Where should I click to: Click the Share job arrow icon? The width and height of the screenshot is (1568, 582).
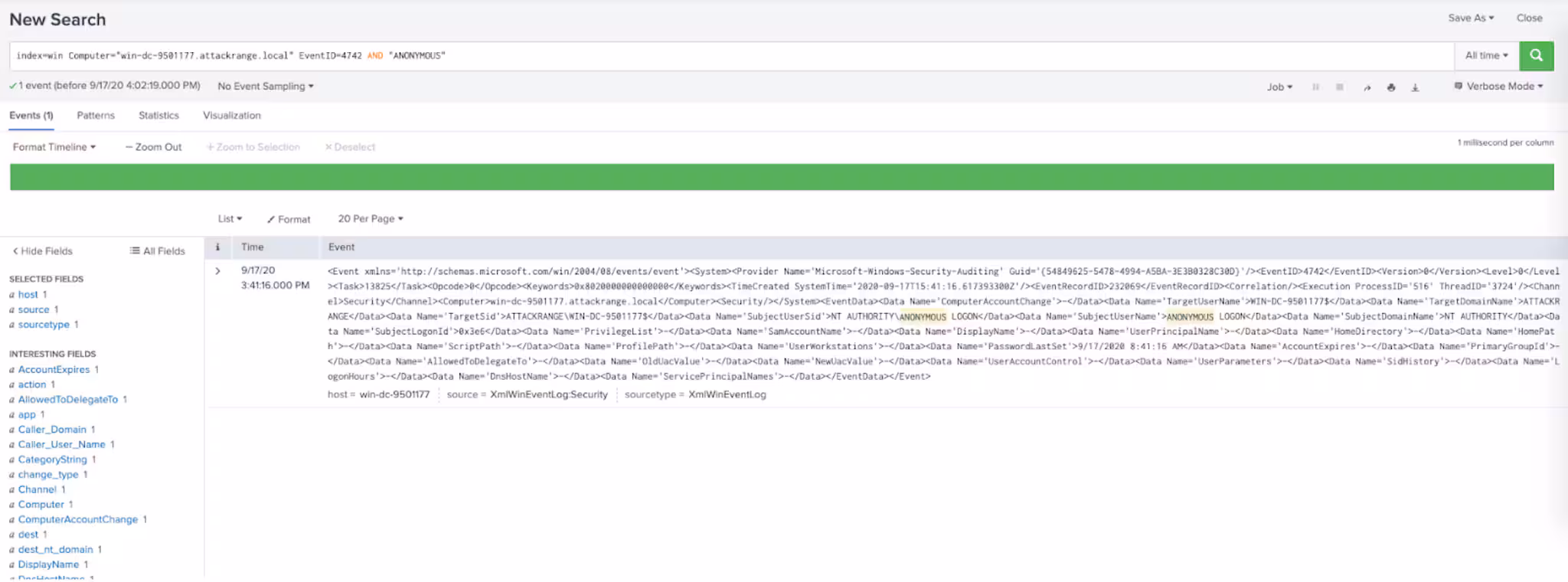point(1367,87)
